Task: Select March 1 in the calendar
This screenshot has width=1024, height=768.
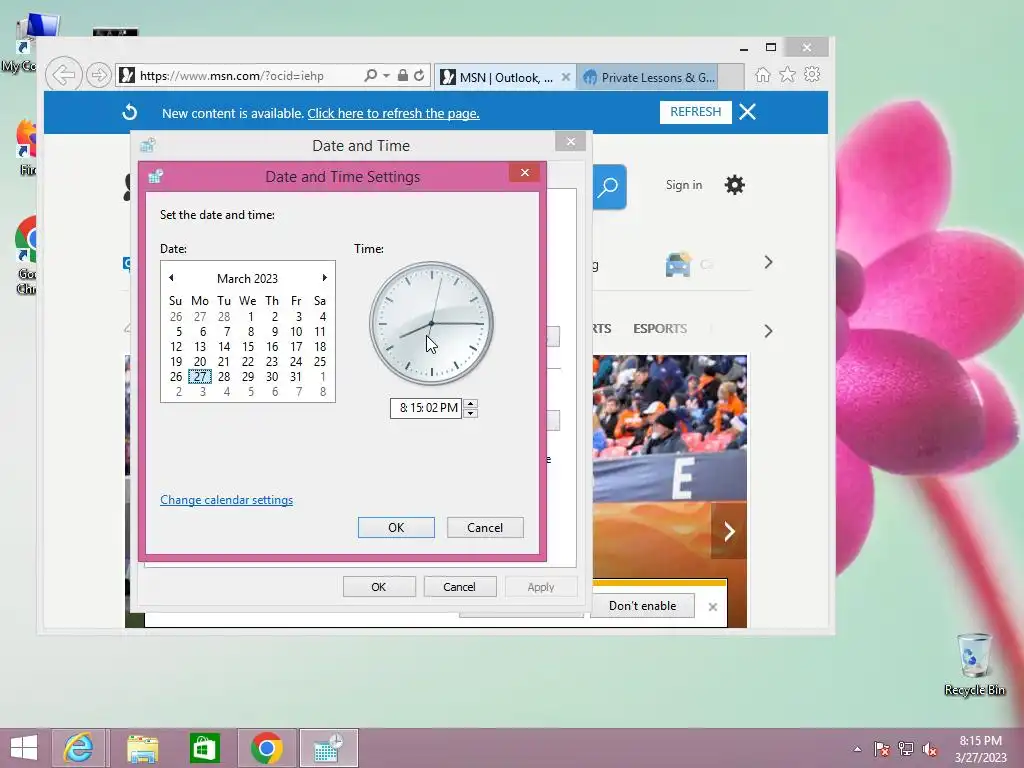Action: coord(250,316)
